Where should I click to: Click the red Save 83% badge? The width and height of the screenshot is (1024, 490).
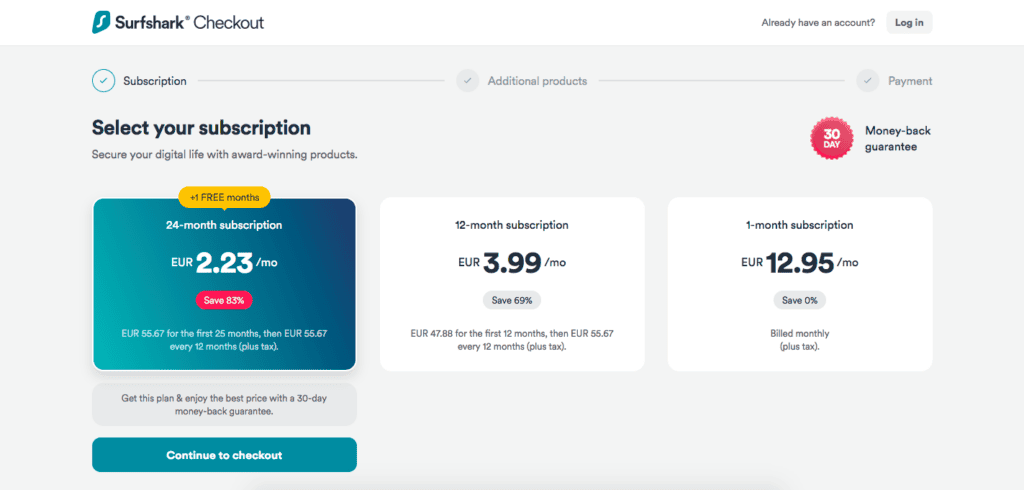(224, 300)
